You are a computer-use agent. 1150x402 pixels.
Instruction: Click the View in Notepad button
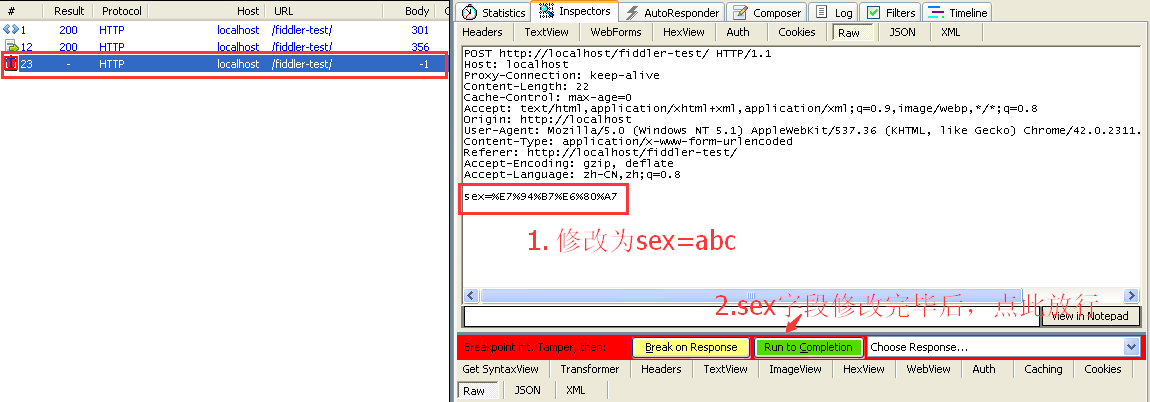point(1091,316)
